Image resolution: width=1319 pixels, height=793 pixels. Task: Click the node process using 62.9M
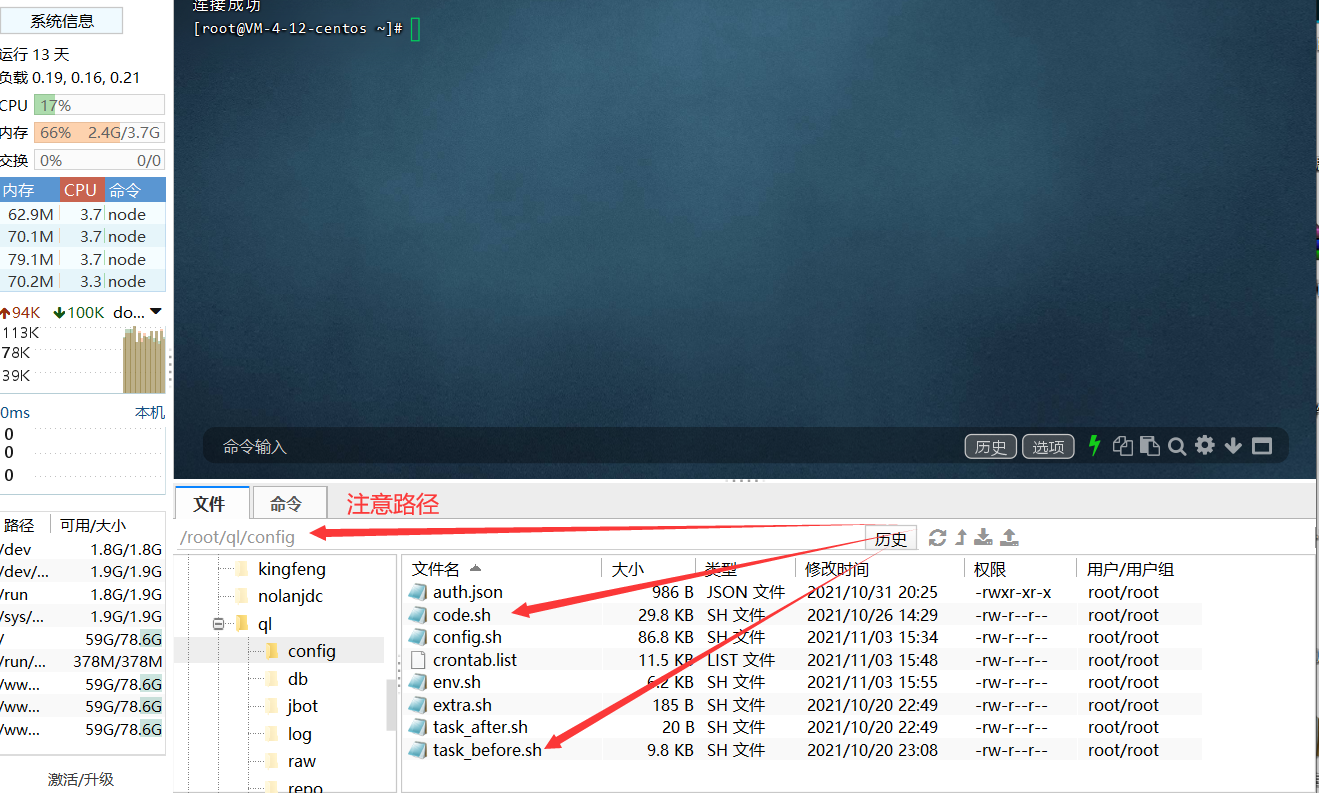pyautogui.click(x=83, y=214)
